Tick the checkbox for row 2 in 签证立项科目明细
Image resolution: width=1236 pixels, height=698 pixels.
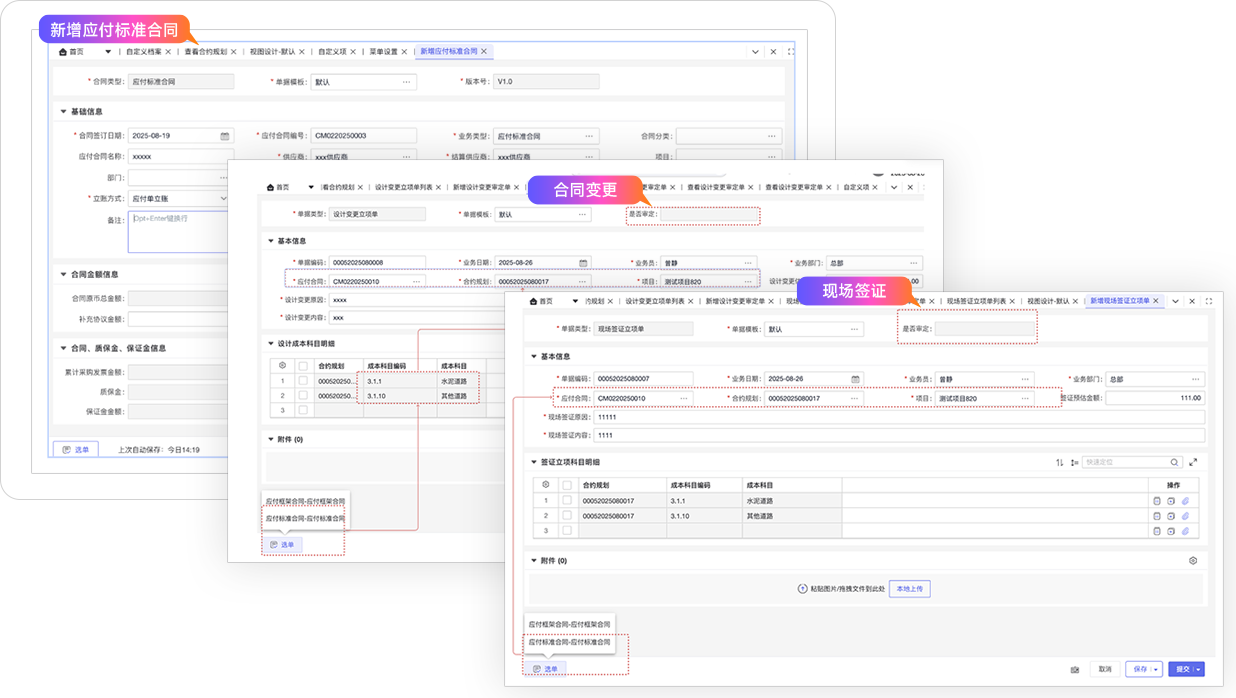tap(567, 516)
